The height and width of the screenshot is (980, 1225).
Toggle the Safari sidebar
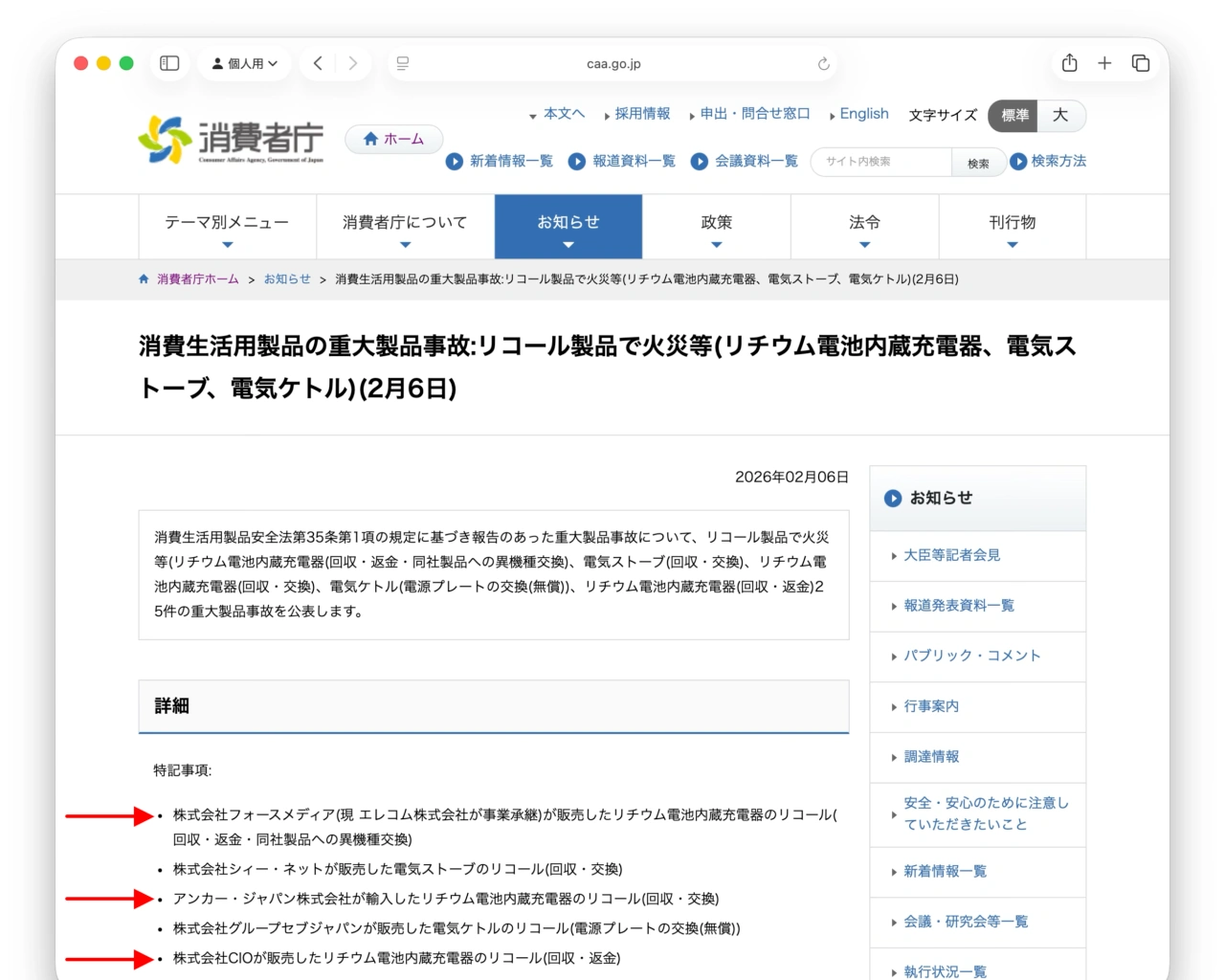pyautogui.click(x=168, y=63)
